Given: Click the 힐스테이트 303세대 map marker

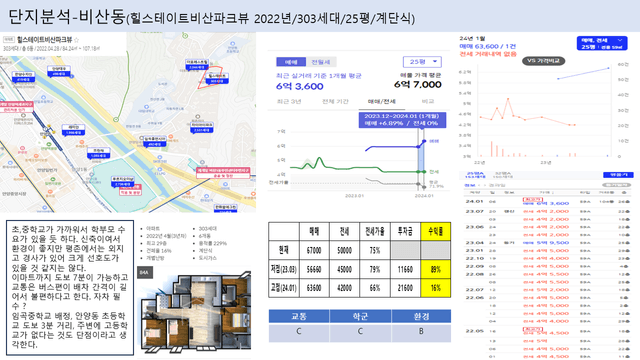Looking at the screenshot, I should [x=216, y=78].
